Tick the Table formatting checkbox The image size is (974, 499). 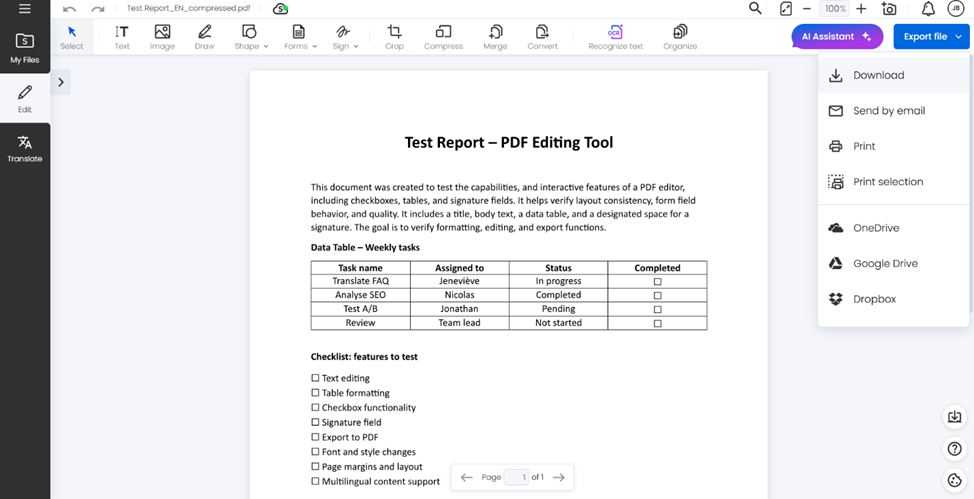point(315,393)
